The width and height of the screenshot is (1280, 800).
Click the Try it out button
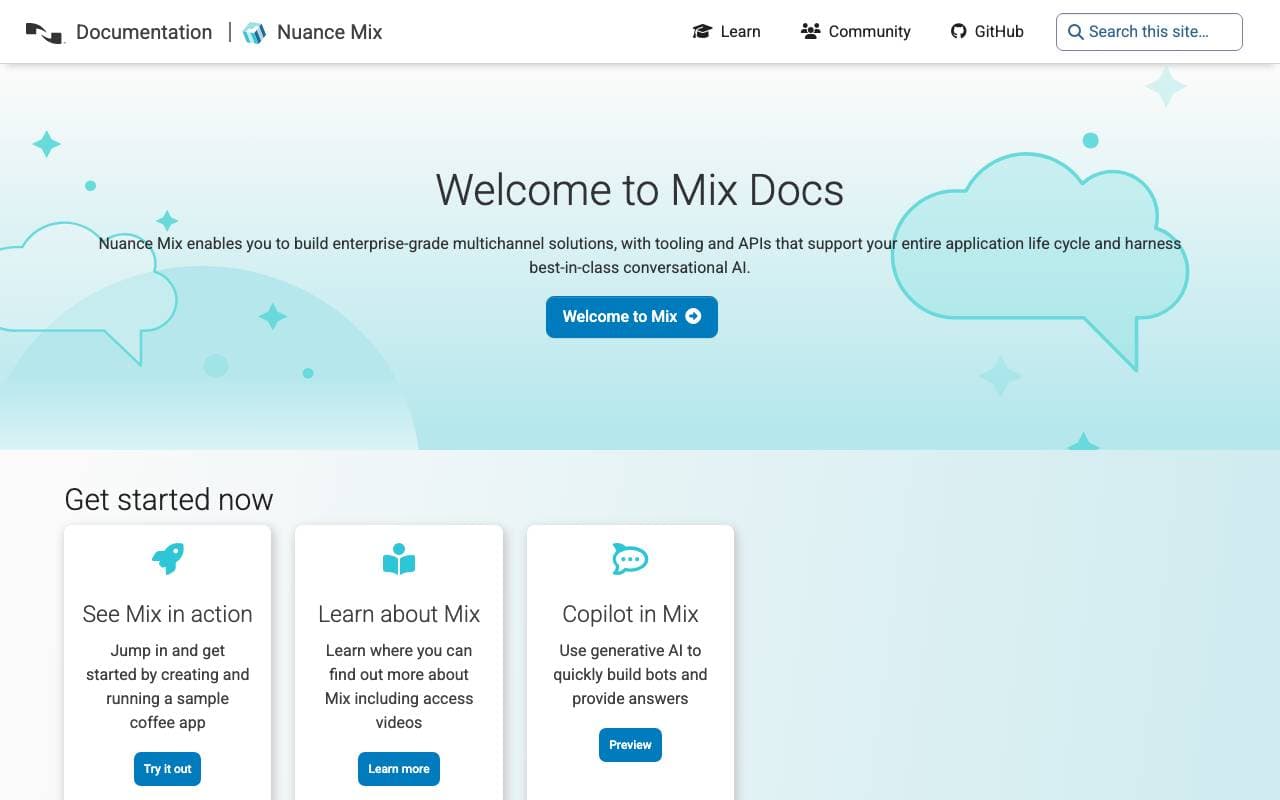tap(167, 769)
